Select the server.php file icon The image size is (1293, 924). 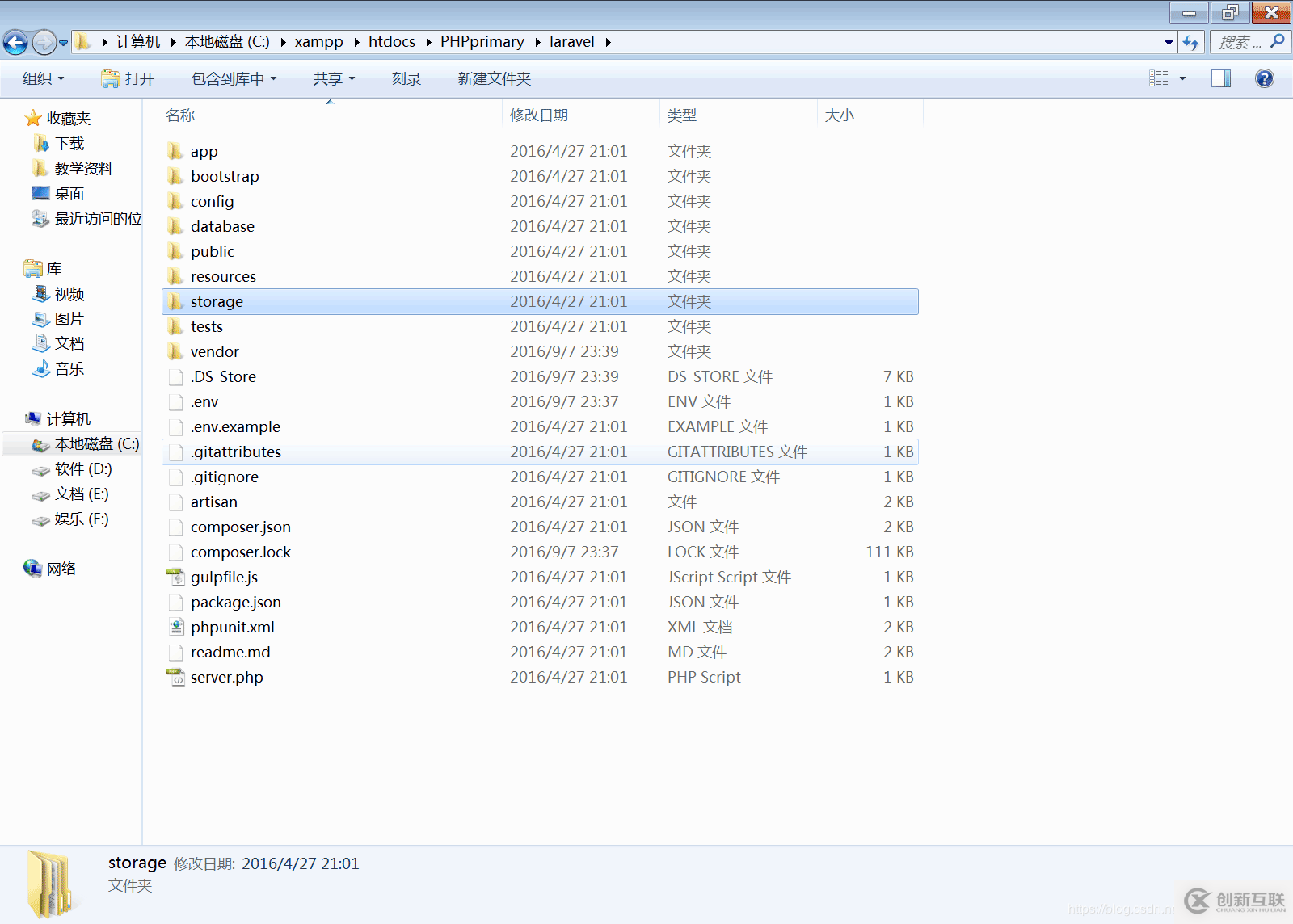[175, 677]
